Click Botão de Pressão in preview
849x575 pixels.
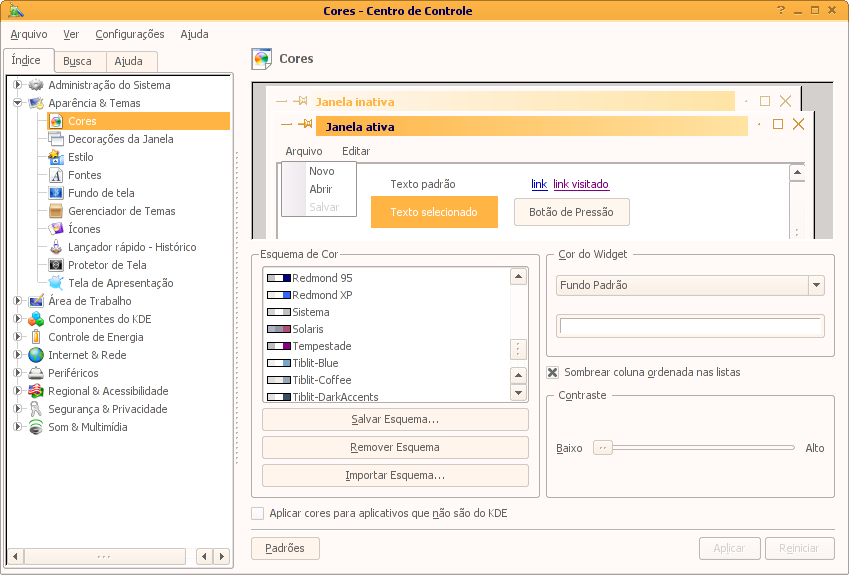571,212
